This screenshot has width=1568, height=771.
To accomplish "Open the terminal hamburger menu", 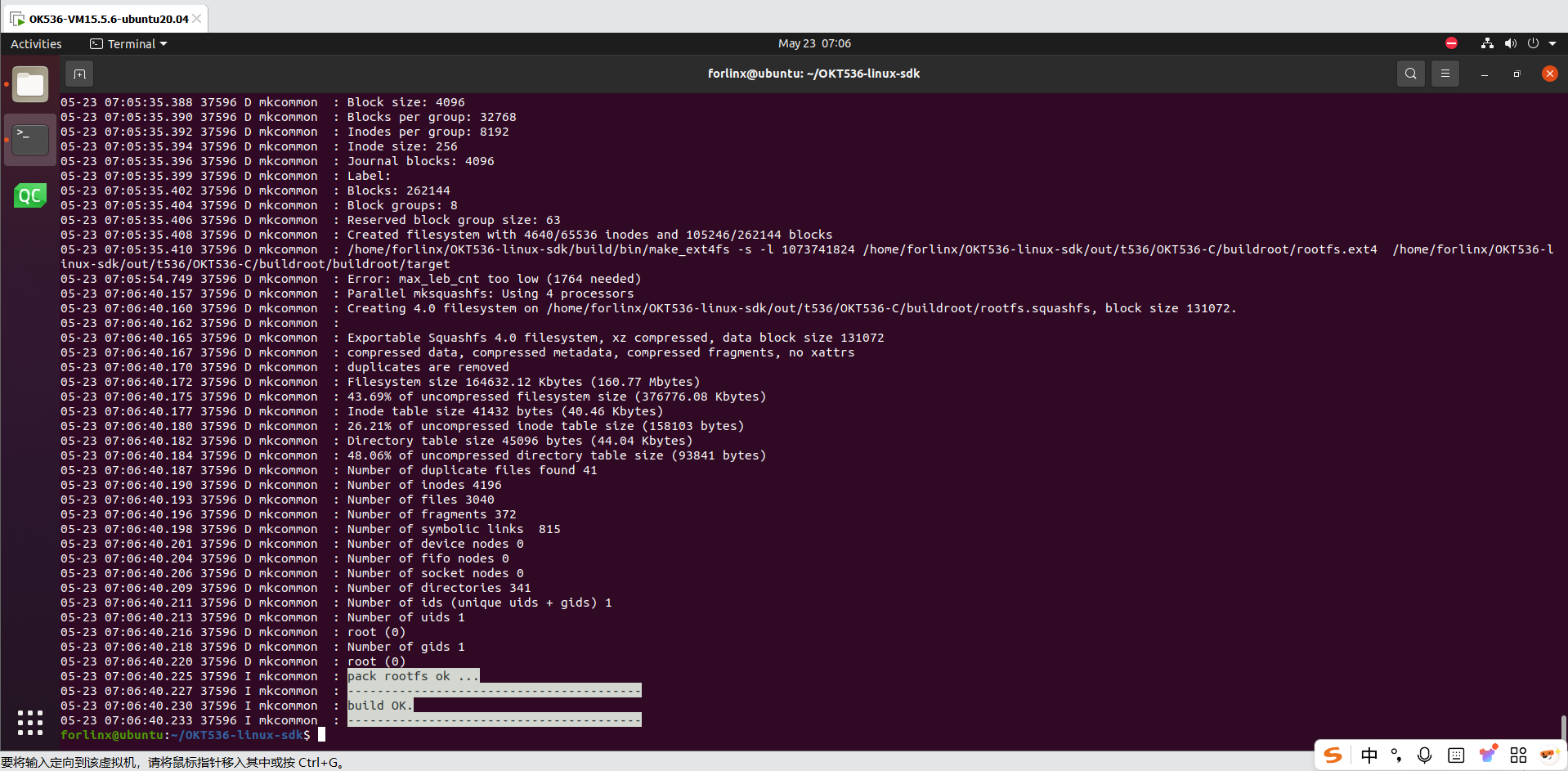I will 1445,74.
